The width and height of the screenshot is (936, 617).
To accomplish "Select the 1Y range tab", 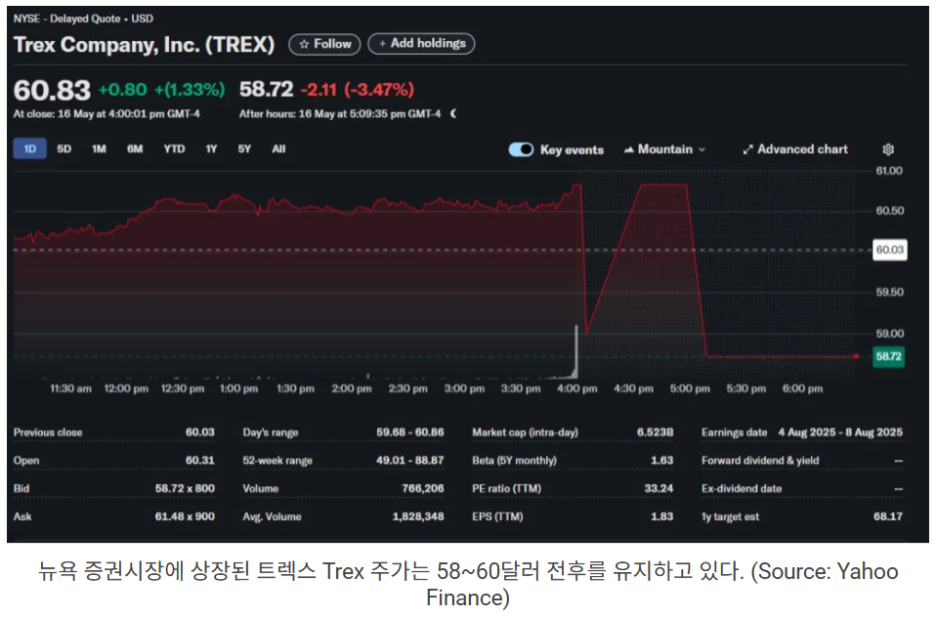I will [211, 149].
